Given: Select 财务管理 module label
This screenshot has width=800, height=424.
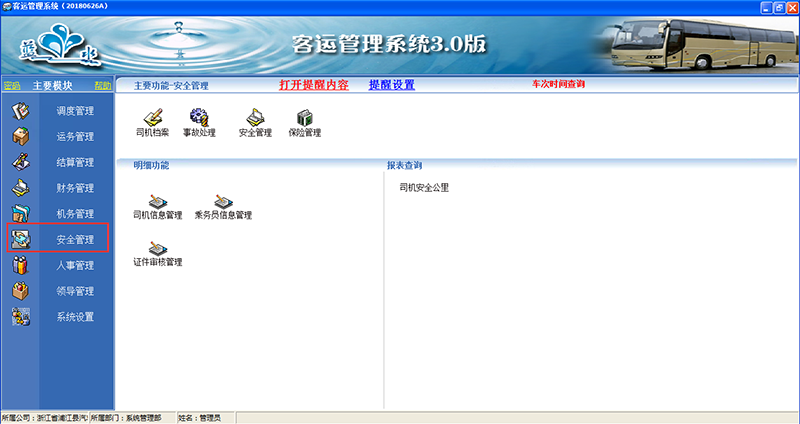Looking at the screenshot, I should [75, 188].
